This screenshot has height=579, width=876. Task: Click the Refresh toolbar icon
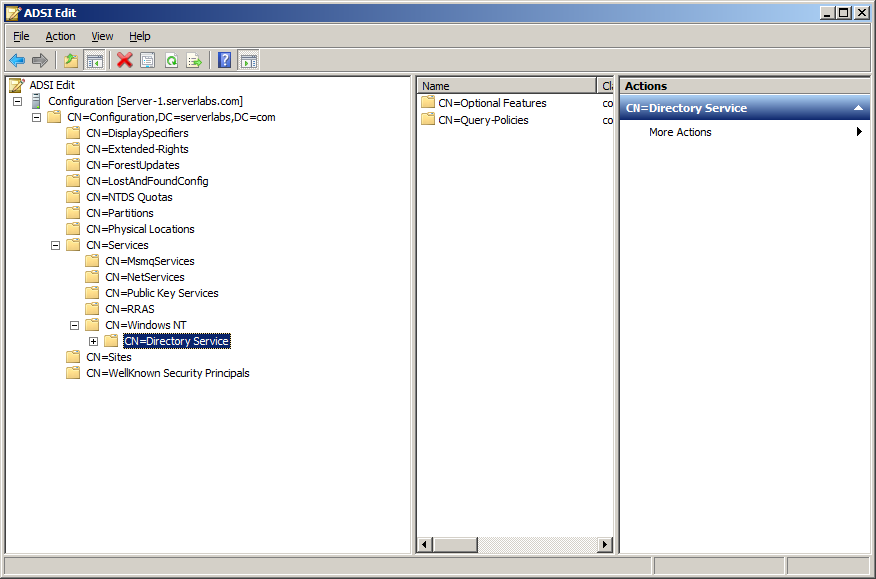171,60
